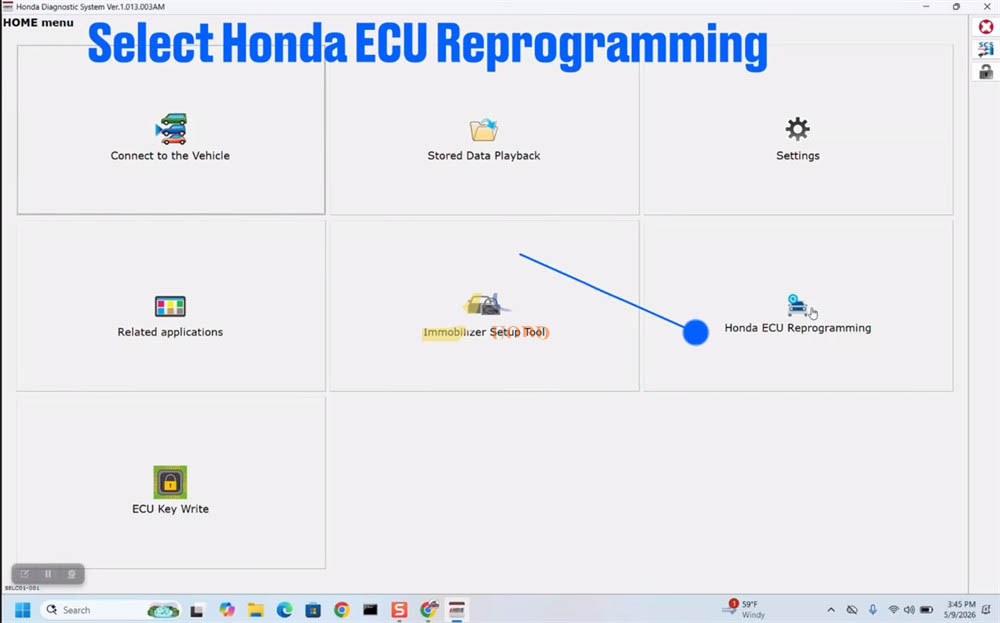Image resolution: width=1000 pixels, height=623 pixels.
Task: Open the red S app on taskbar
Action: click(399, 610)
